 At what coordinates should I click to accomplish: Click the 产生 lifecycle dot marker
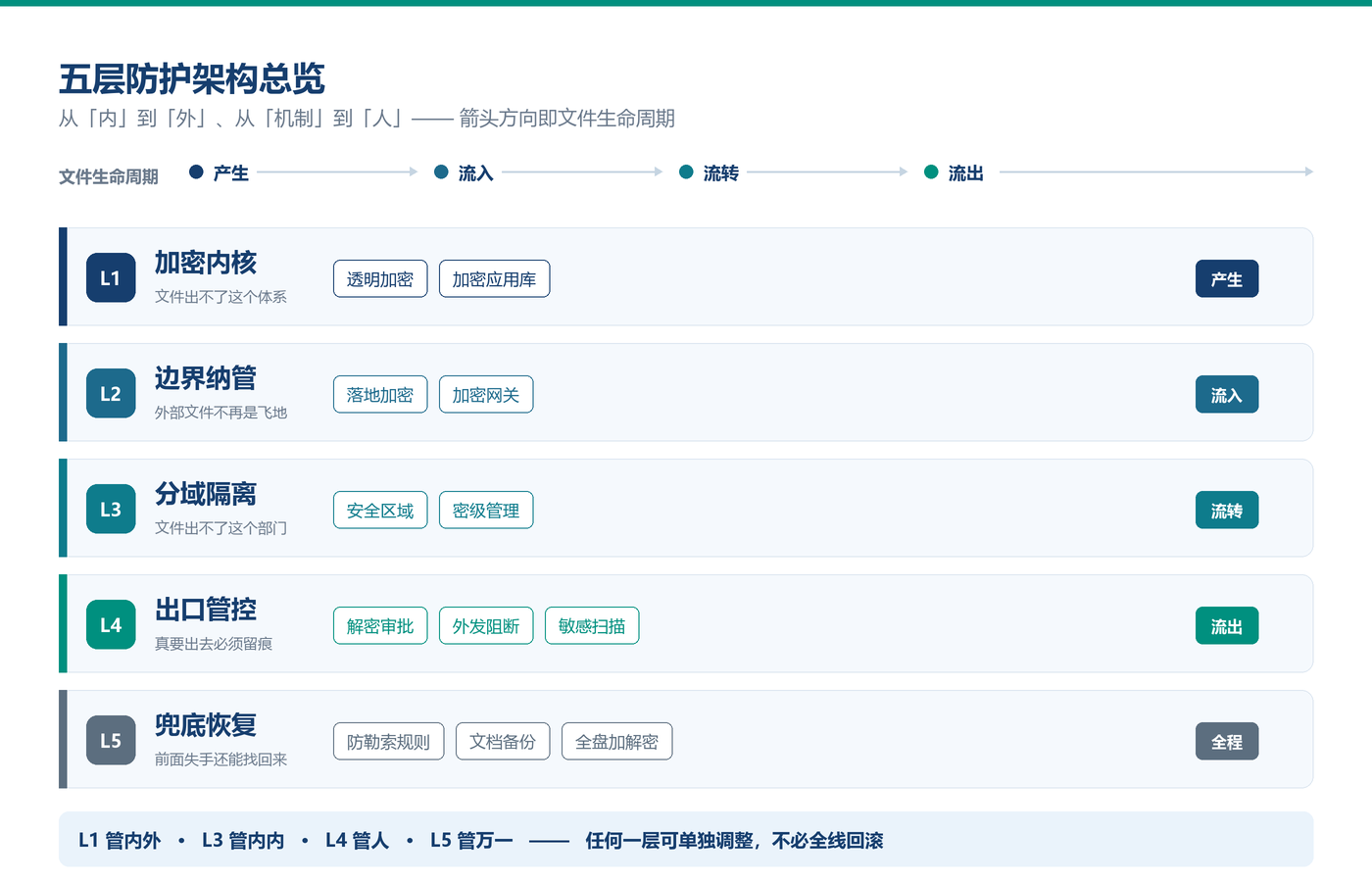[x=196, y=171]
